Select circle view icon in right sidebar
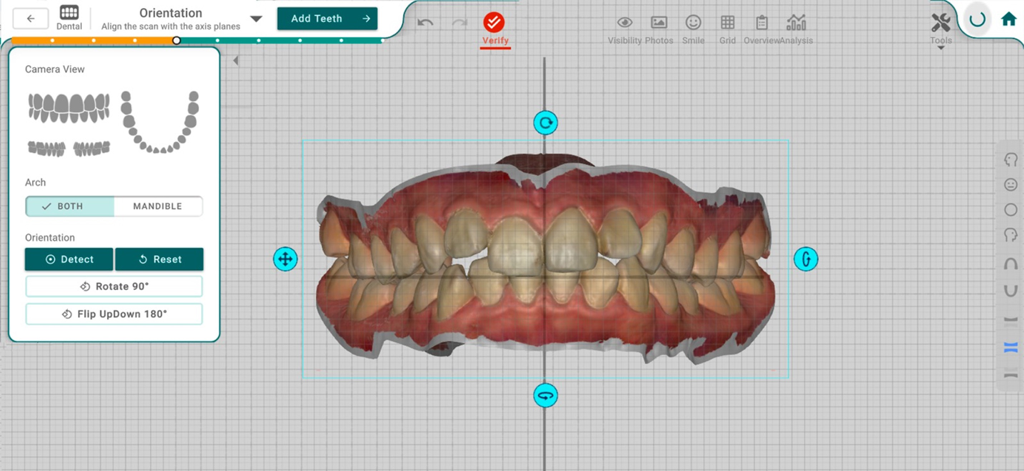This screenshot has width=1024, height=471. coord(1010,210)
